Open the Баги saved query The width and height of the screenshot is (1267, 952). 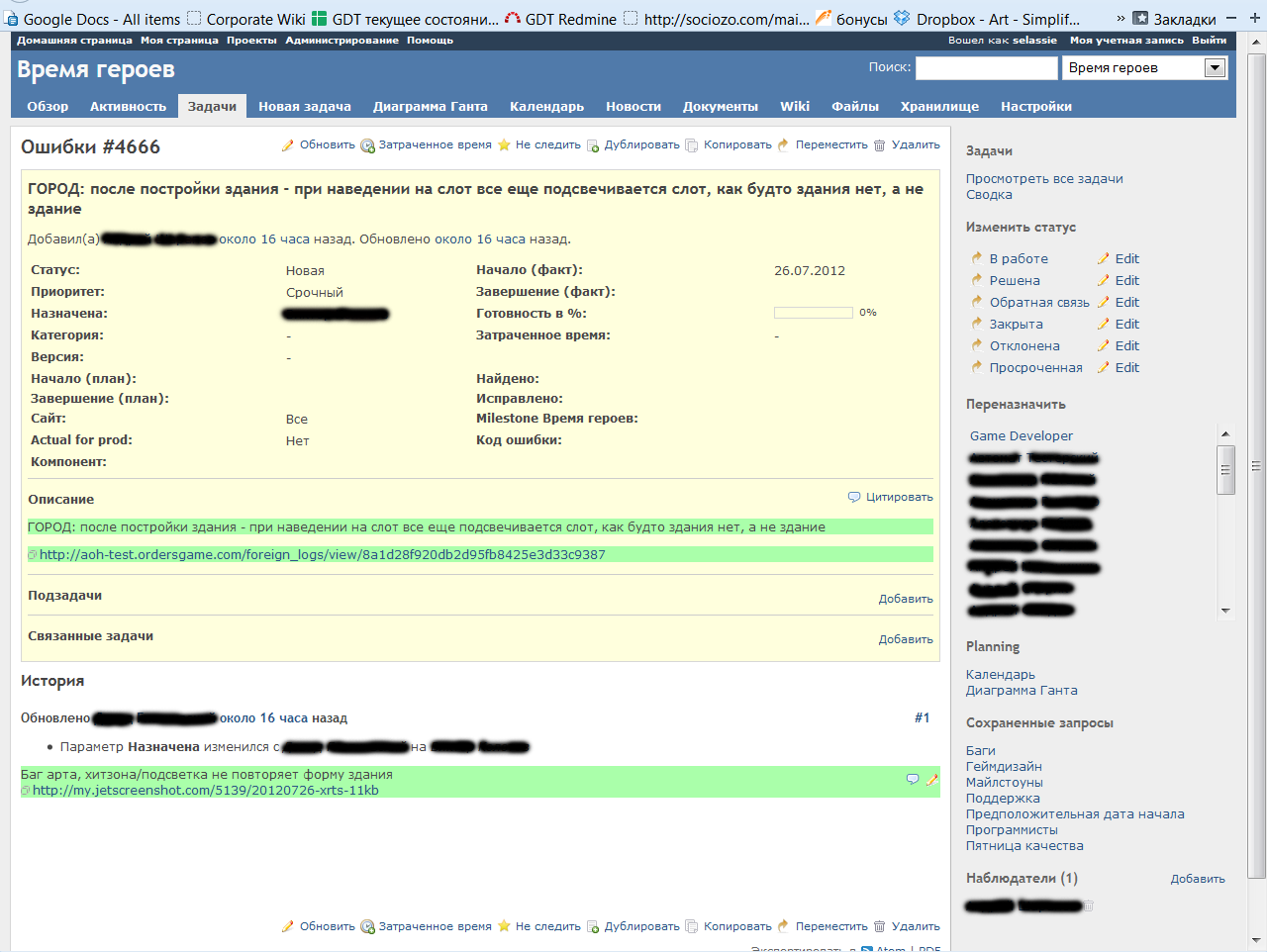pyautogui.click(x=981, y=751)
